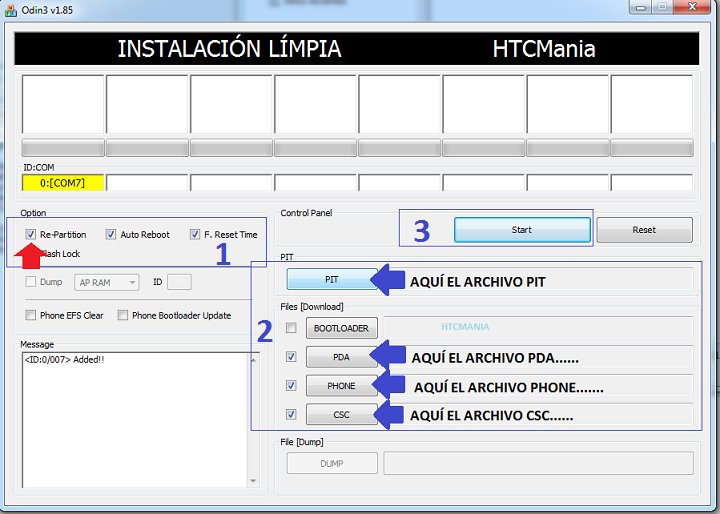The height and width of the screenshot is (514, 720).
Task: Click the BOOTLOADER file path field
Action: click(538, 327)
